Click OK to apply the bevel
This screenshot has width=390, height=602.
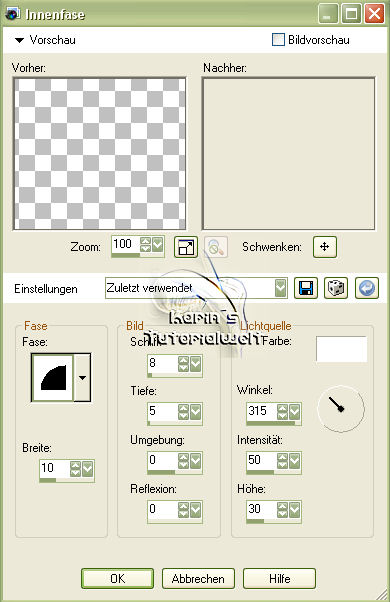[x=117, y=579]
